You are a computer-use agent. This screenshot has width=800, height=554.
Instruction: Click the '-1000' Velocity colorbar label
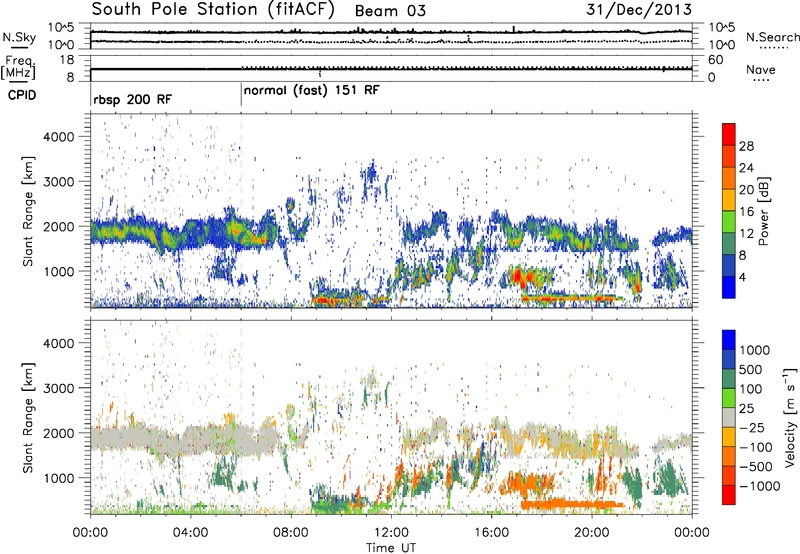(x=760, y=486)
